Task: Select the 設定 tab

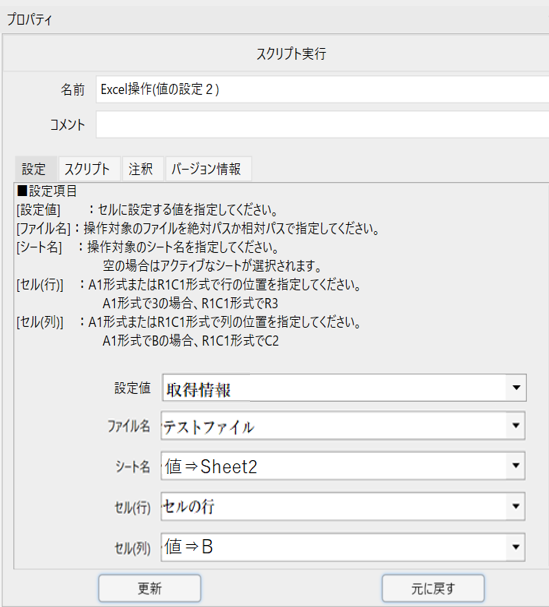Action: coord(34,169)
